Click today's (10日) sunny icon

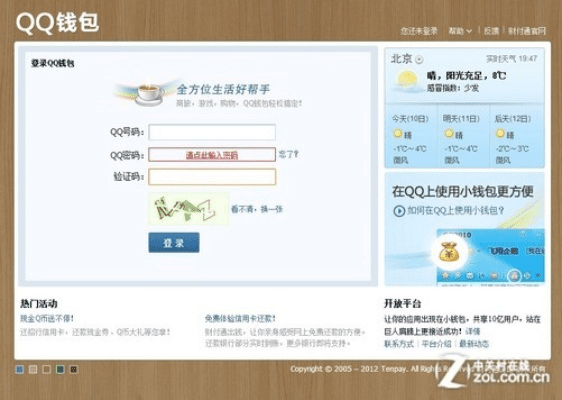tap(397, 134)
